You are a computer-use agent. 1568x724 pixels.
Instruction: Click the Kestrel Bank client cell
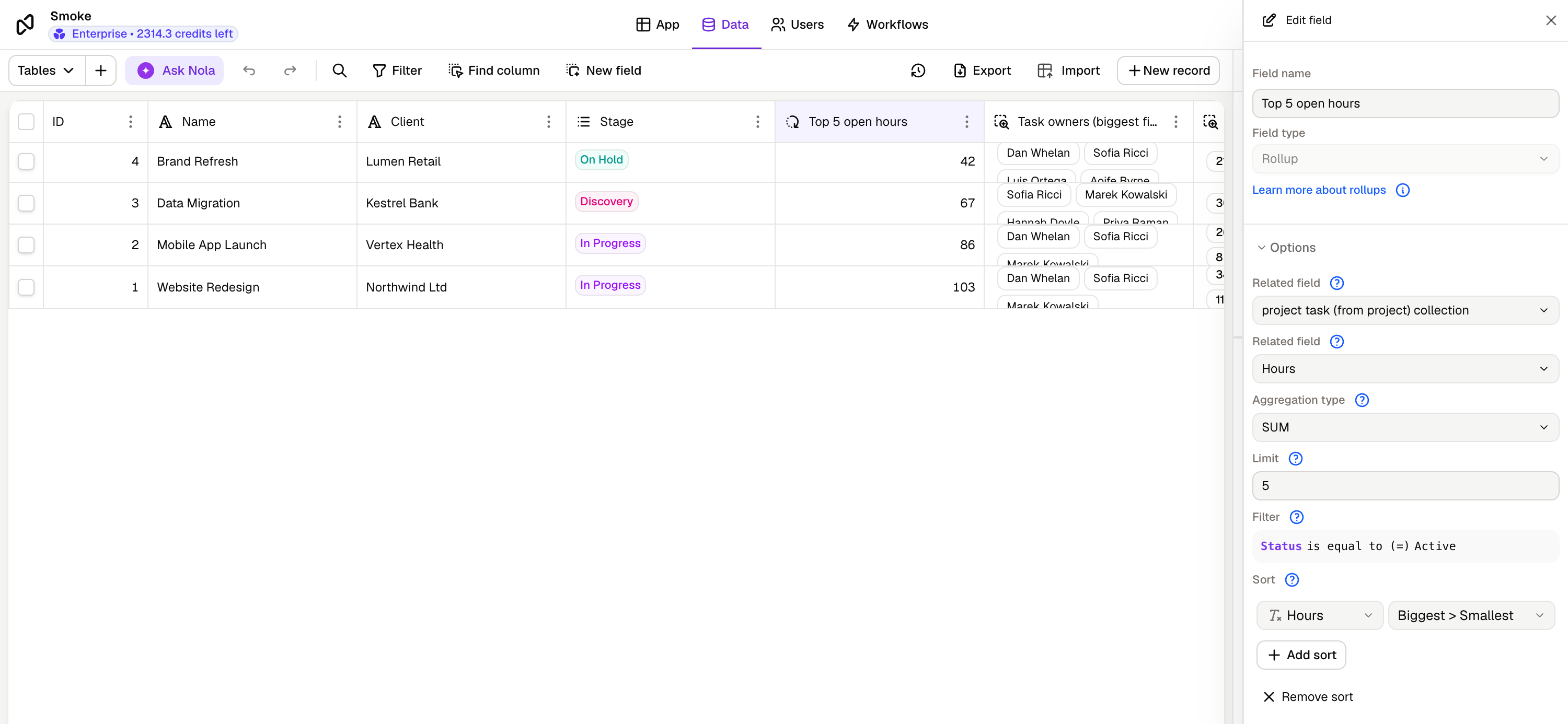[462, 203]
